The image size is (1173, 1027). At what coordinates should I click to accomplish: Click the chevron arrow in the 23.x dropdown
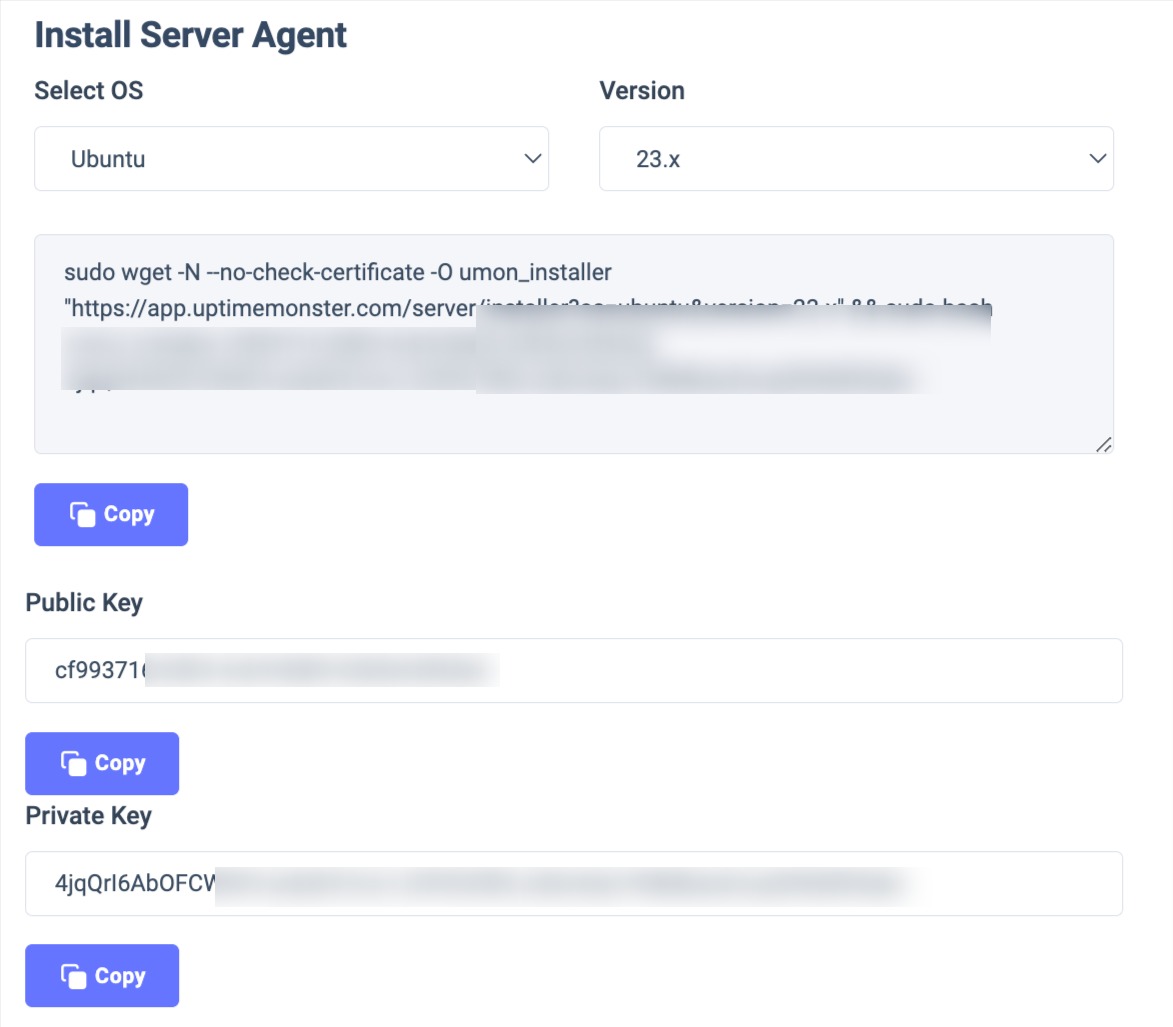click(x=1097, y=159)
